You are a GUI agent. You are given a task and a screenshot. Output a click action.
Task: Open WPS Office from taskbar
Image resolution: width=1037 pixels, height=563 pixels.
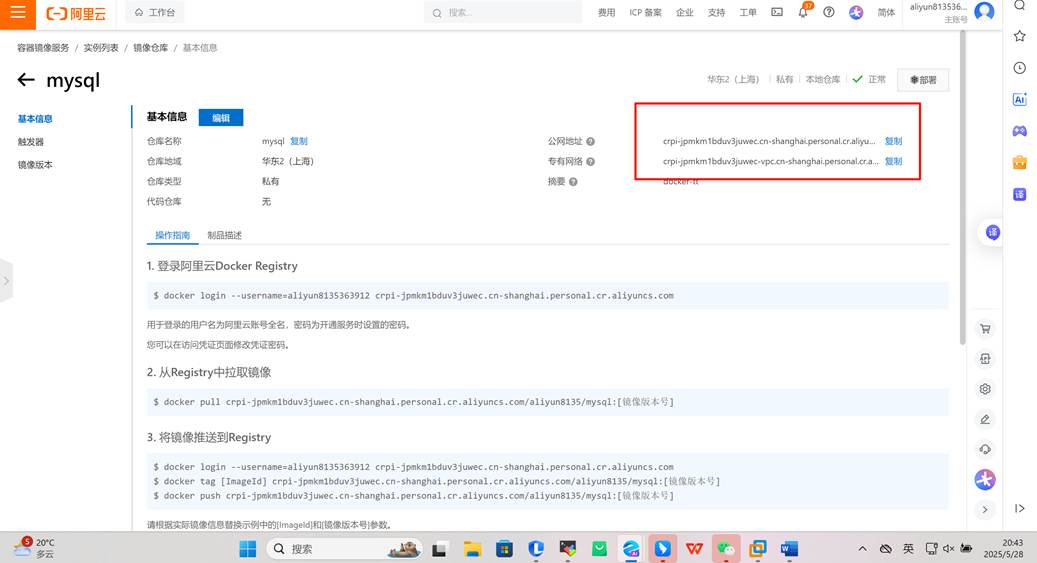[694, 548]
